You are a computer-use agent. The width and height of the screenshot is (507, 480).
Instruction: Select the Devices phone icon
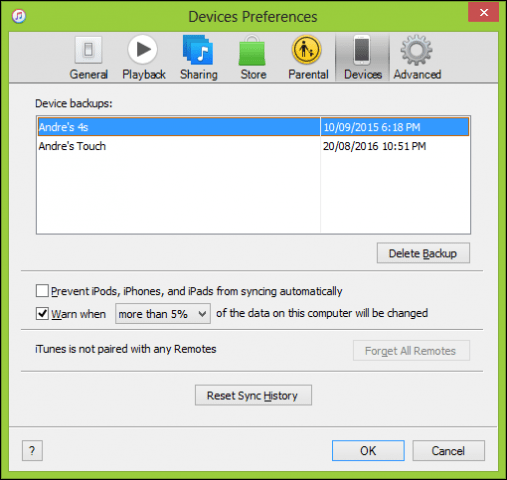(362, 50)
